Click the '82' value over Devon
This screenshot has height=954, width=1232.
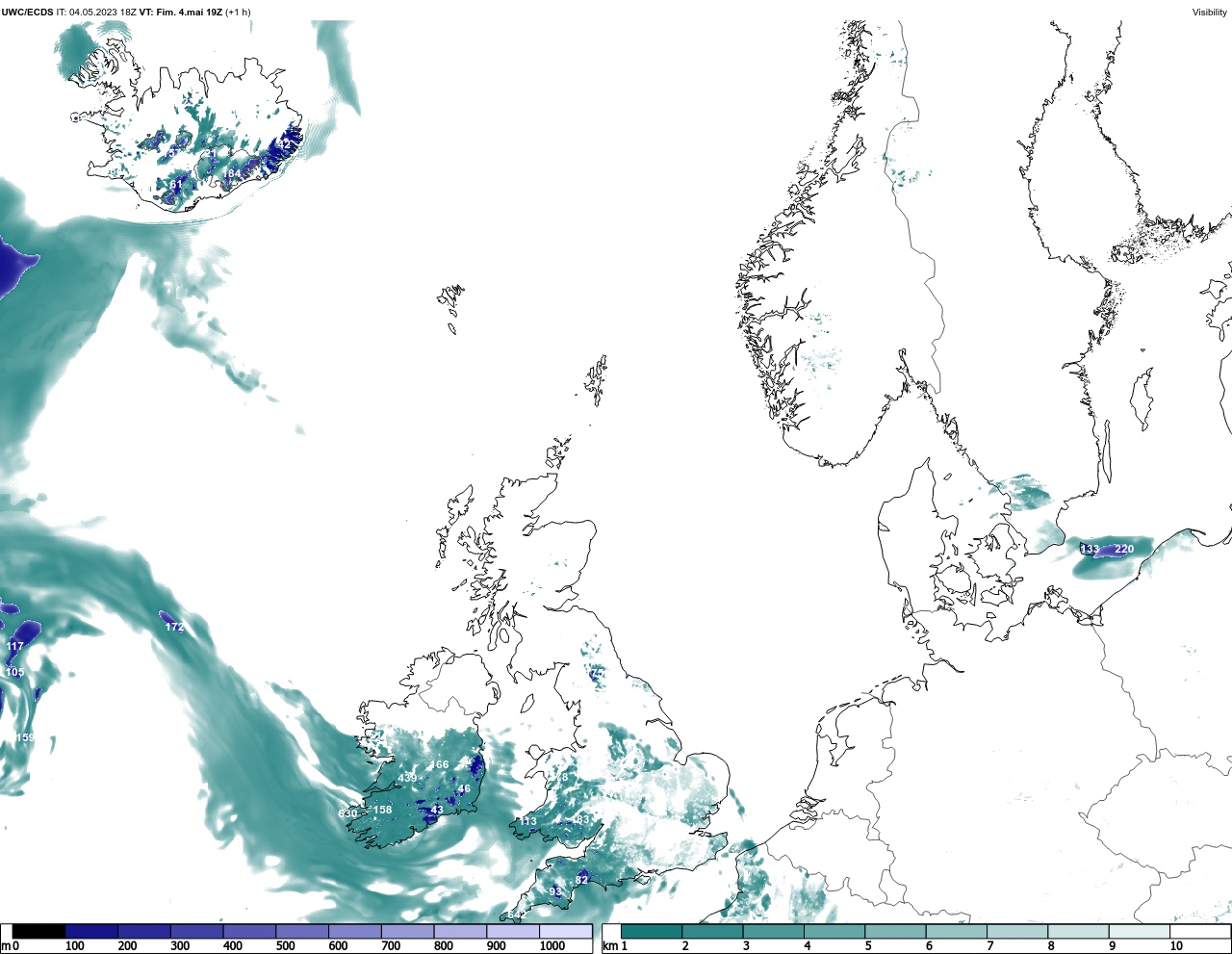(x=581, y=880)
